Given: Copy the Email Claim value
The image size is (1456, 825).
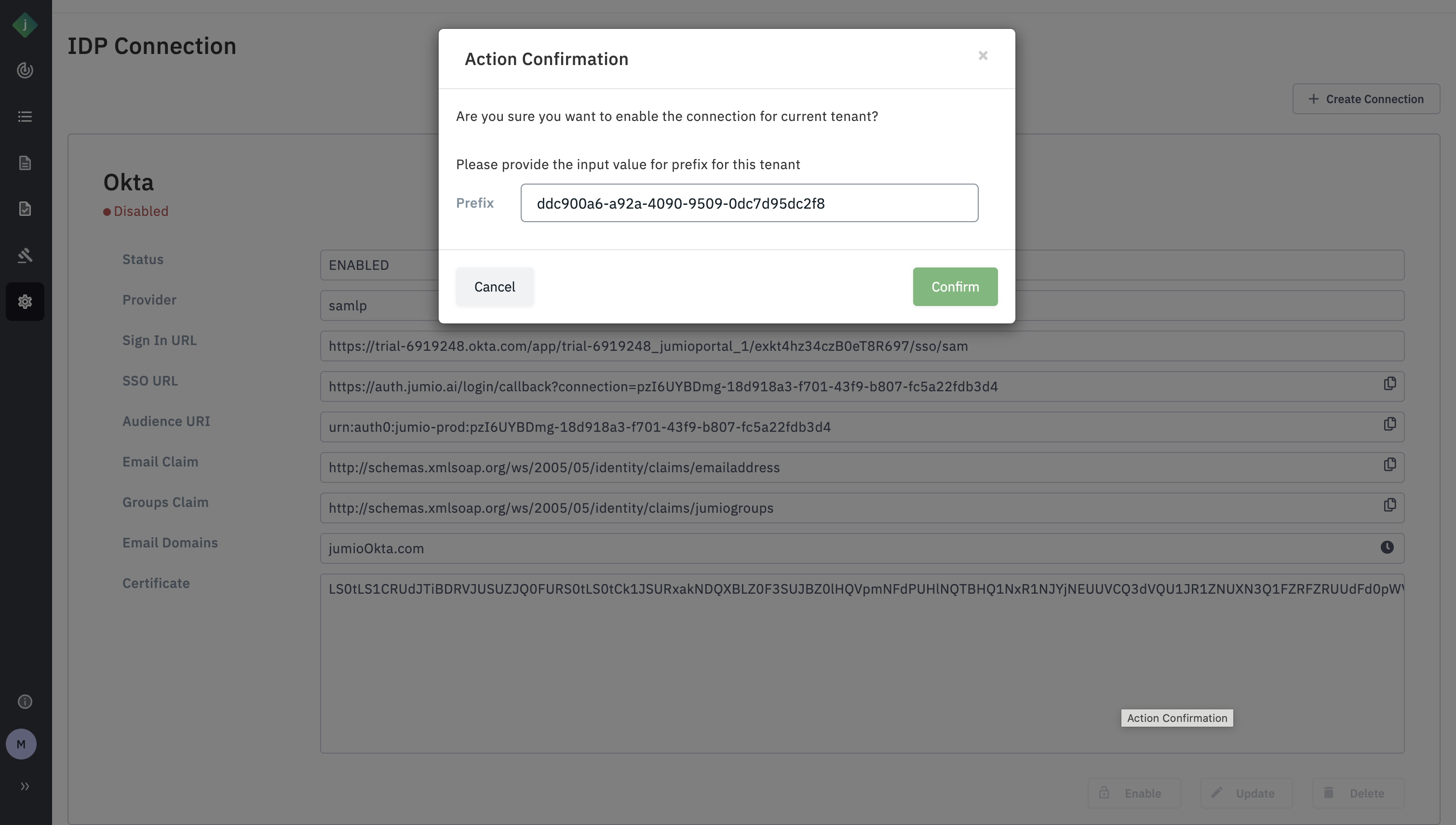Looking at the screenshot, I should (1389, 465).
